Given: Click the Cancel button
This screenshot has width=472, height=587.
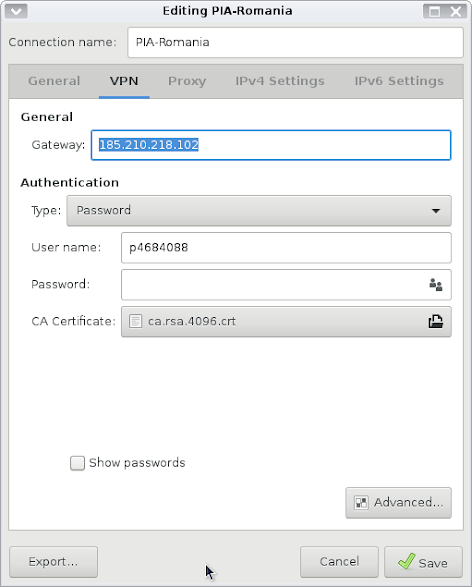Looking at the screenshot, I should [x=339, y=562].
